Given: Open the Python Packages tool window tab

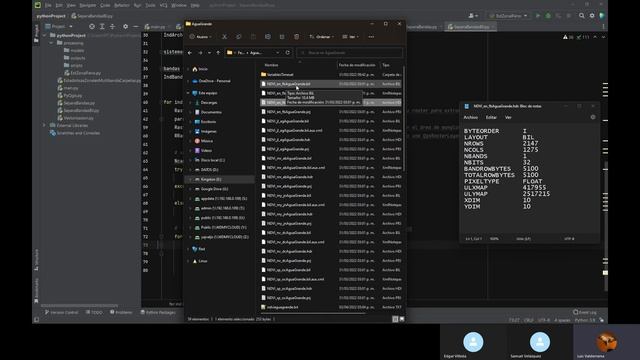Looking at the screenshot, I should 158,312.
